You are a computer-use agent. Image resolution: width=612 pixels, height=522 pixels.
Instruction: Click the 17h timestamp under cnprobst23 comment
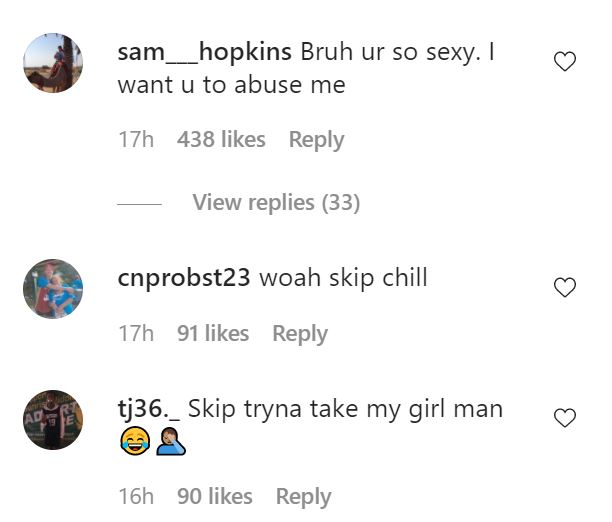[x=136, y=333]
